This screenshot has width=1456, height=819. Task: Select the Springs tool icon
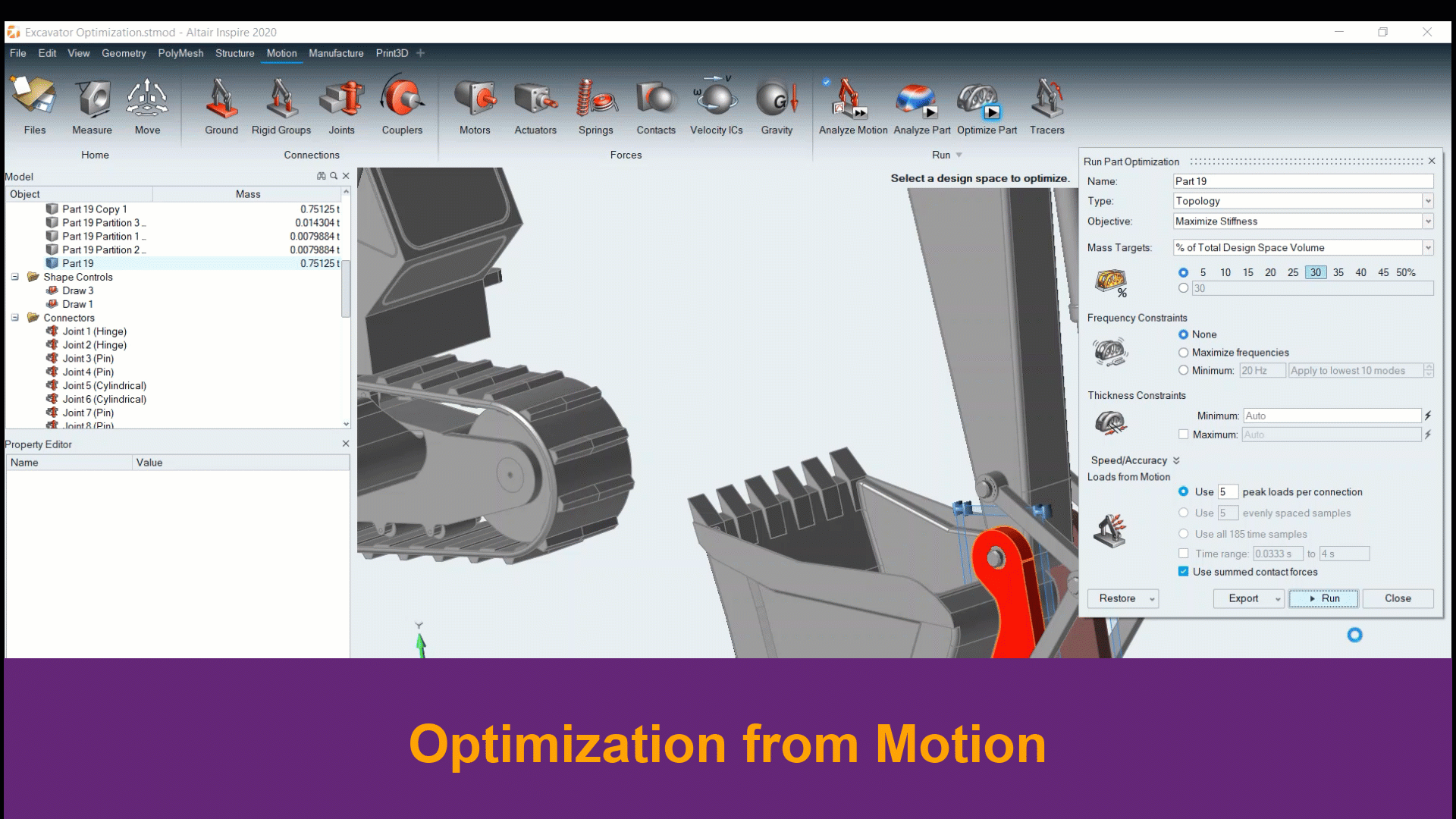pyautogui.click(x=595, y=99)
